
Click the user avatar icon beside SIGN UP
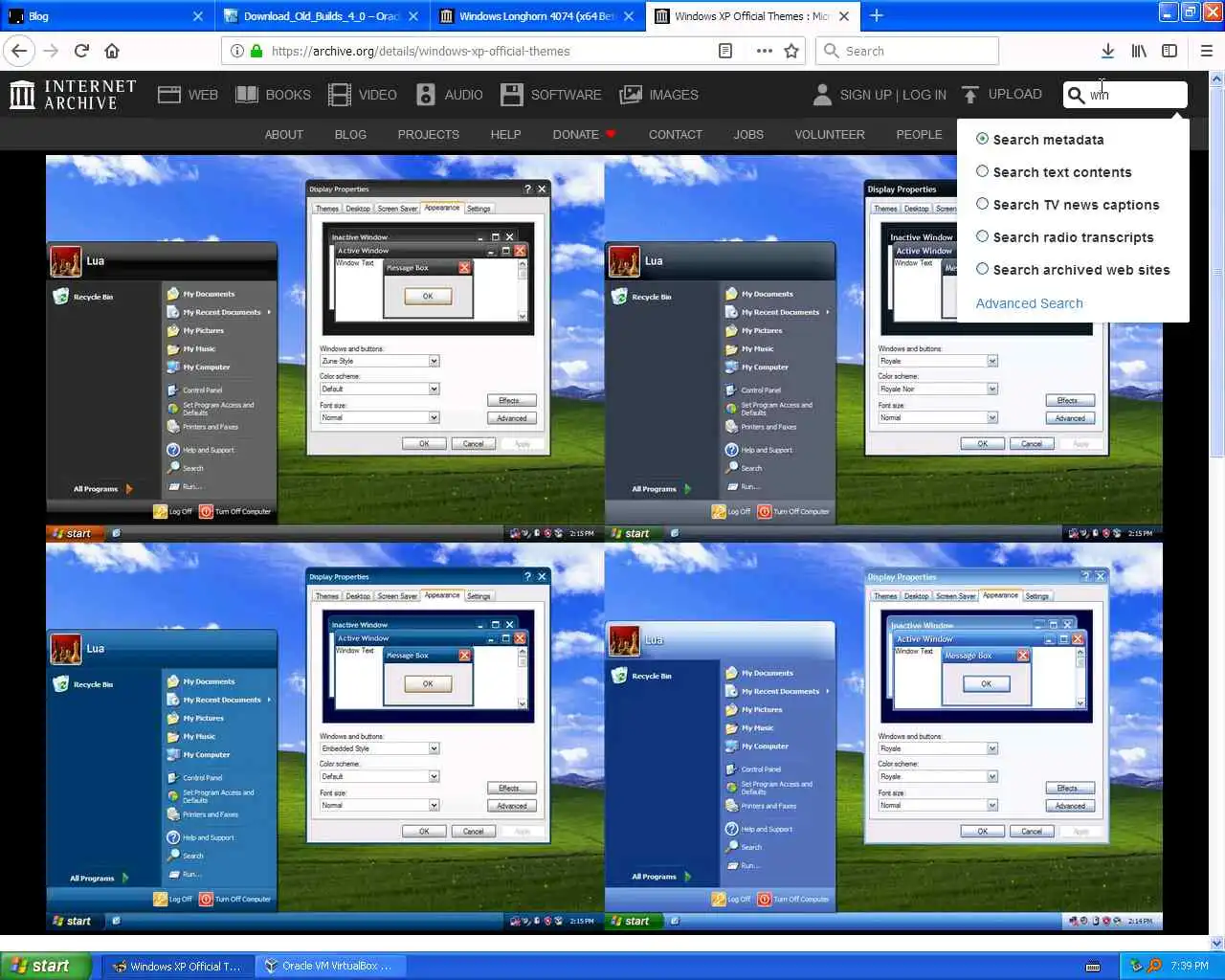[822, 95]
